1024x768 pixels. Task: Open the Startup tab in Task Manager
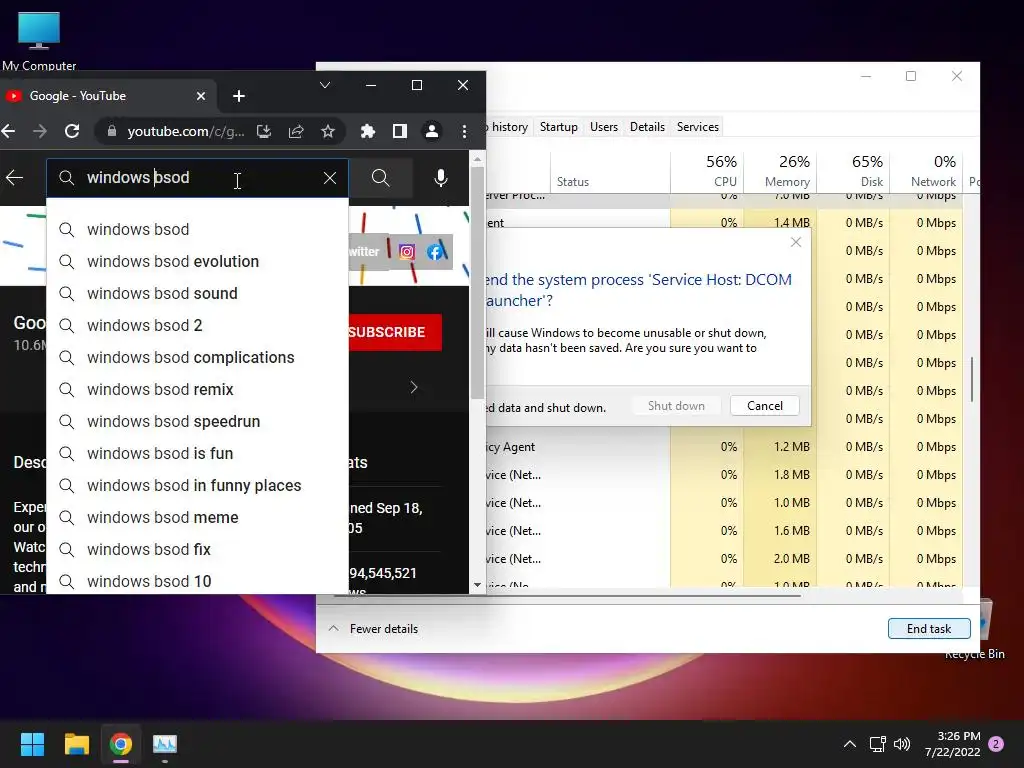tap(558, 127)
